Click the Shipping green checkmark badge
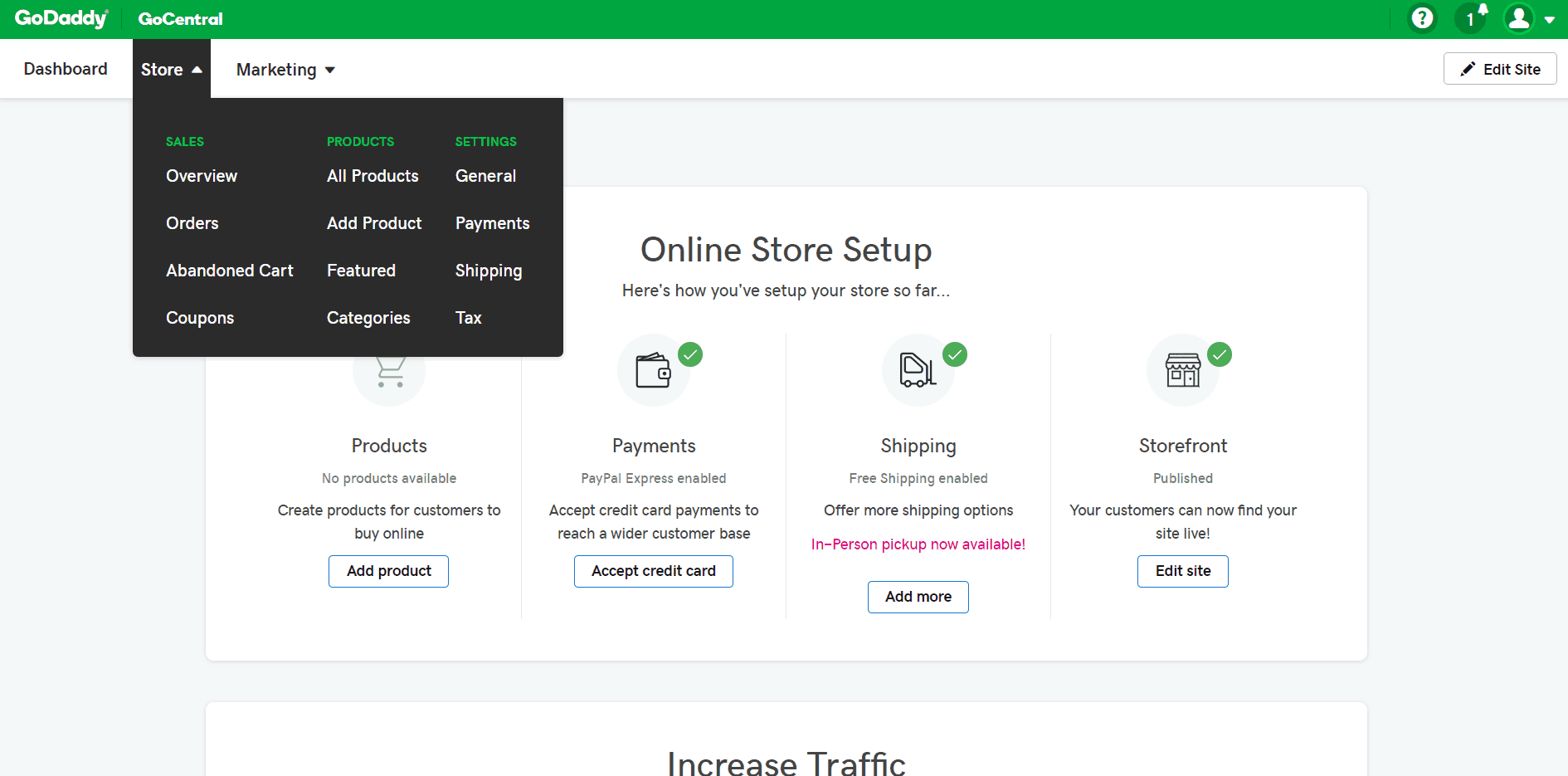The image size is (1568, 776). [x=955, y=354]
